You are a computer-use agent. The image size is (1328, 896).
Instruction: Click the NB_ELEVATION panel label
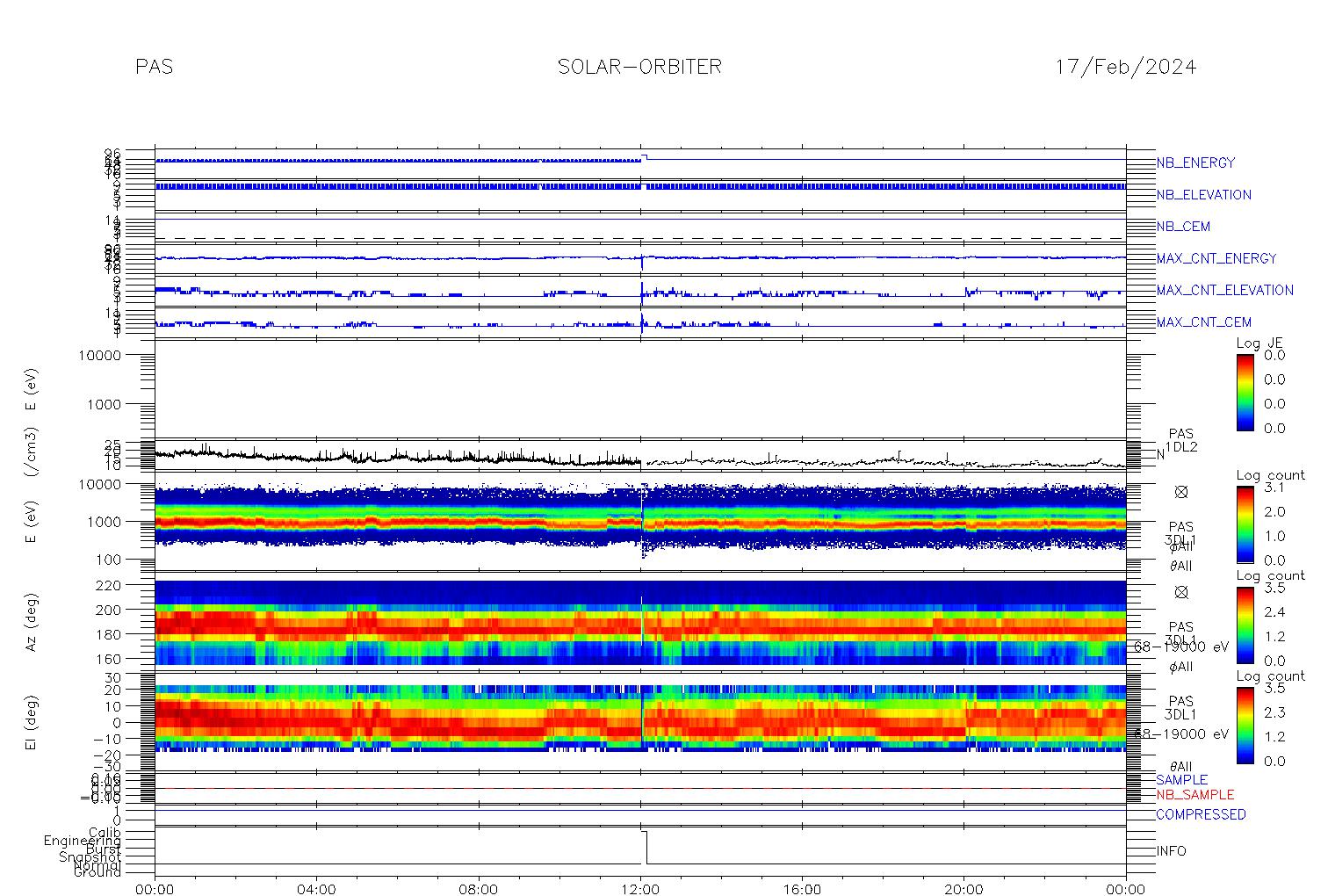click(x=1203, y=195)
